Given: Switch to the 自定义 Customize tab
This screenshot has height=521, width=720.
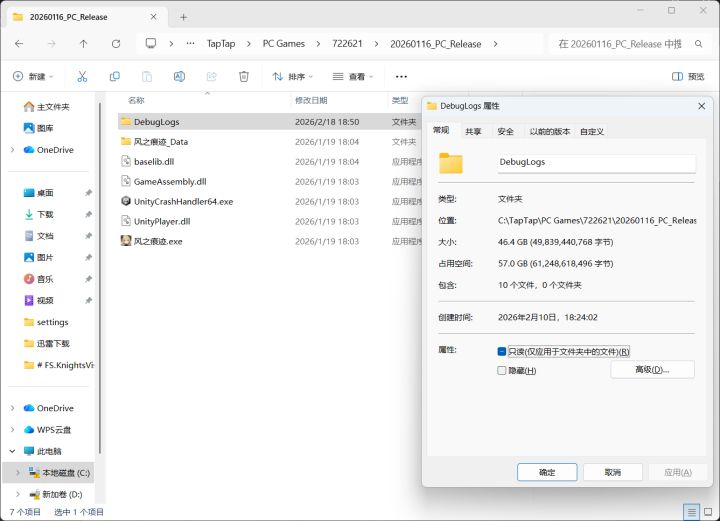Looking at the screenshot, I should [591, 131].
